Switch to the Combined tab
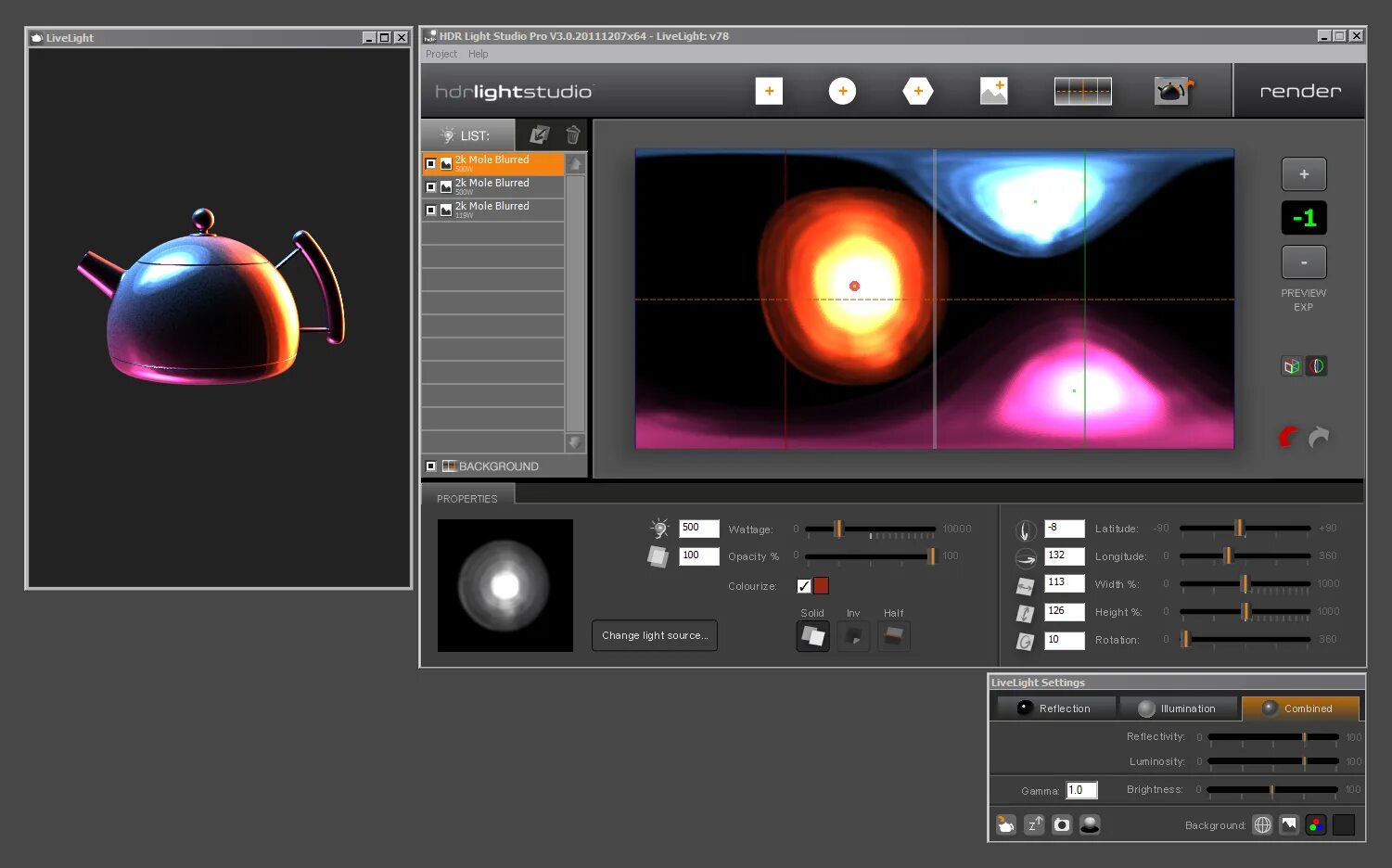This screenshot has width=1392, height=868. [x=1300, y=708]
